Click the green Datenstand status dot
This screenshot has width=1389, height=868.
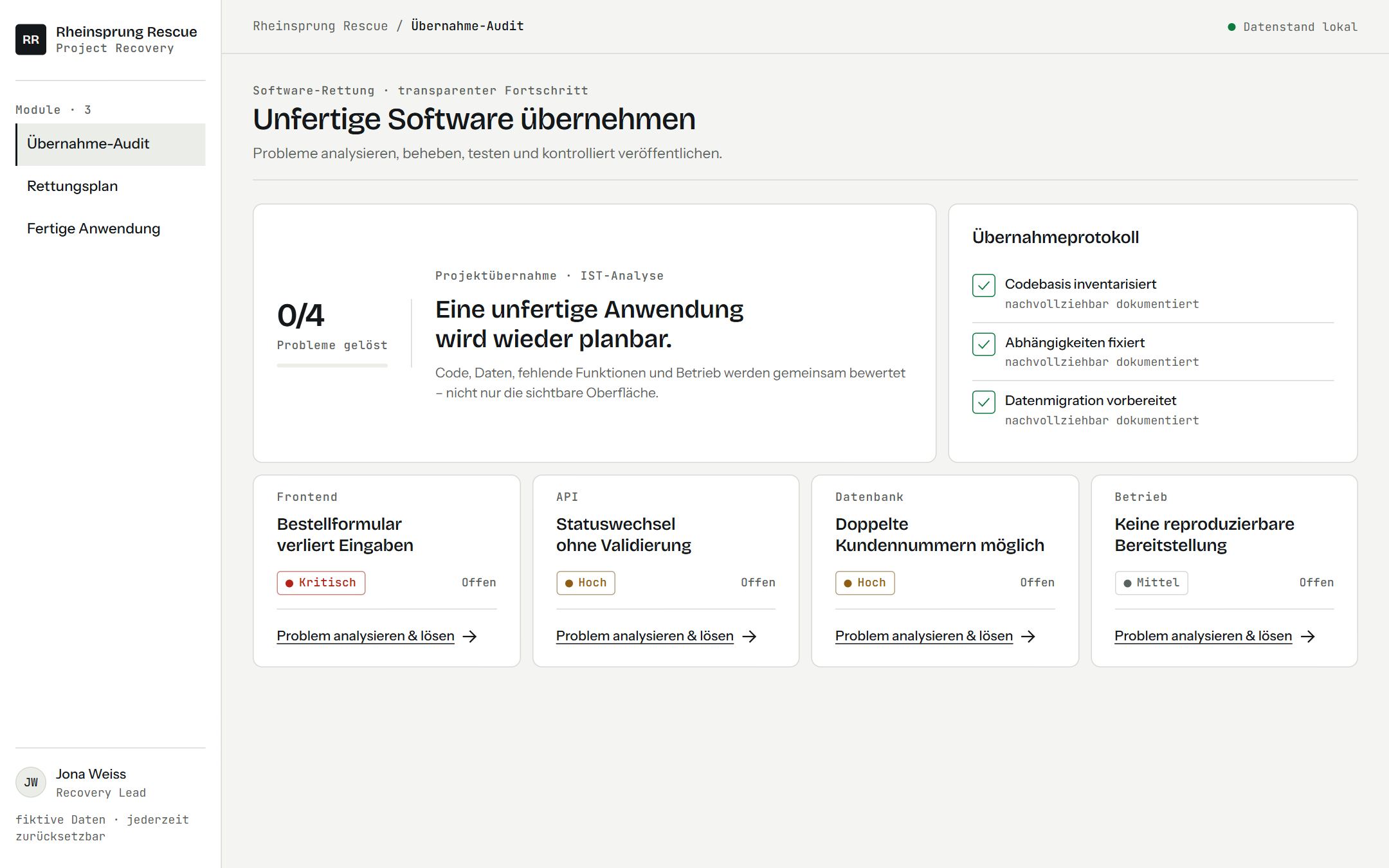click(1231, 27)
